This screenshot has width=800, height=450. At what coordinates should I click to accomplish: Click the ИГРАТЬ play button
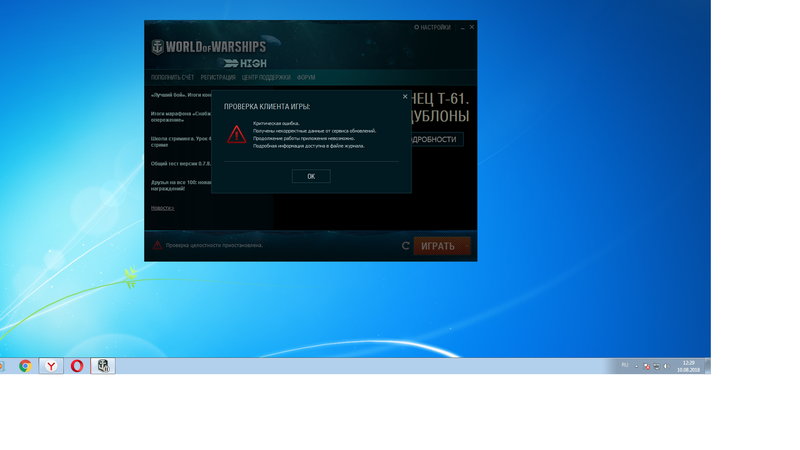click(438, 246)
